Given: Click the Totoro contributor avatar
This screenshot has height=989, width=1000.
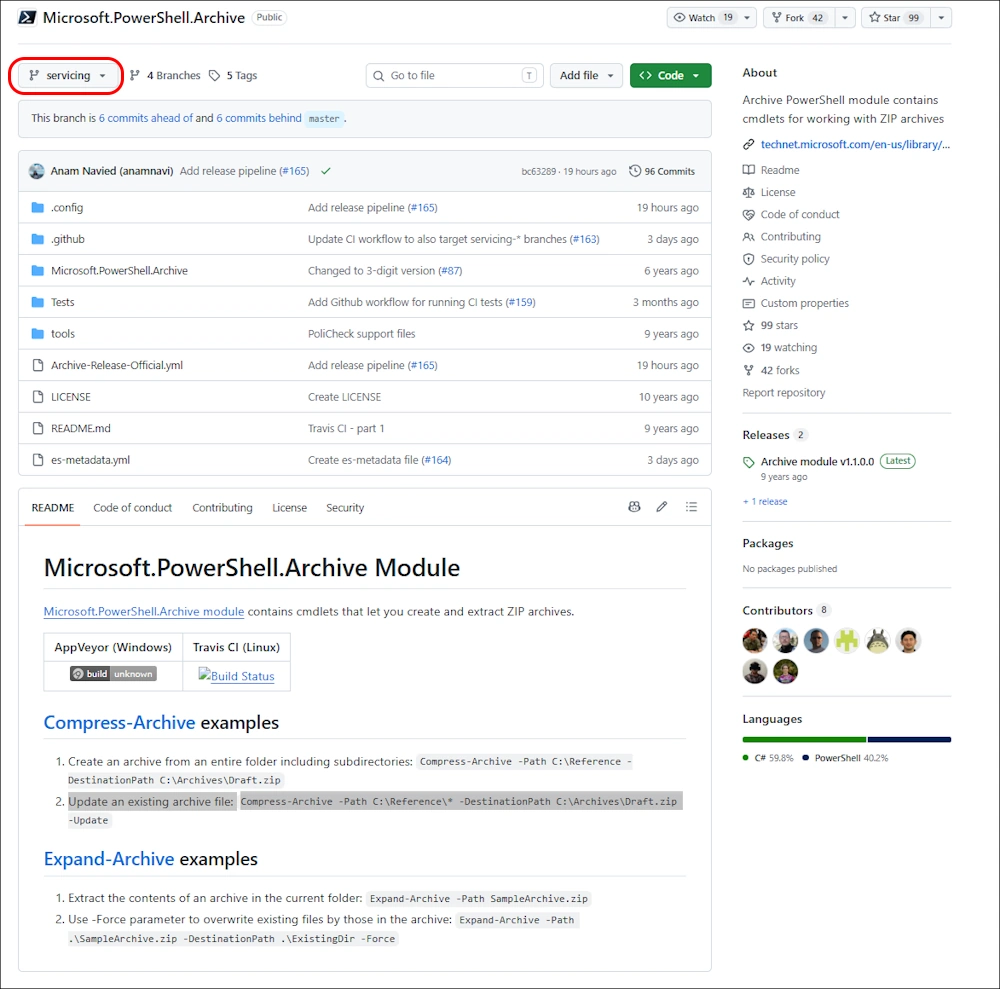Looking at the screenshot, I should pyautogui.click(x=878, y=641).
